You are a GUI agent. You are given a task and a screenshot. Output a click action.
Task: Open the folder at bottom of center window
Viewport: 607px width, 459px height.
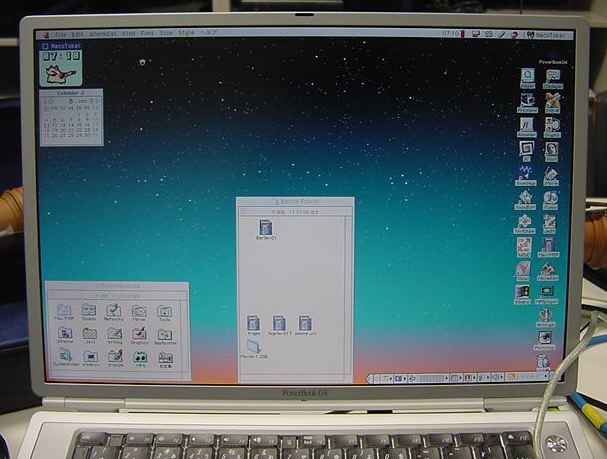pyautogui.click(x=254, y=348)
